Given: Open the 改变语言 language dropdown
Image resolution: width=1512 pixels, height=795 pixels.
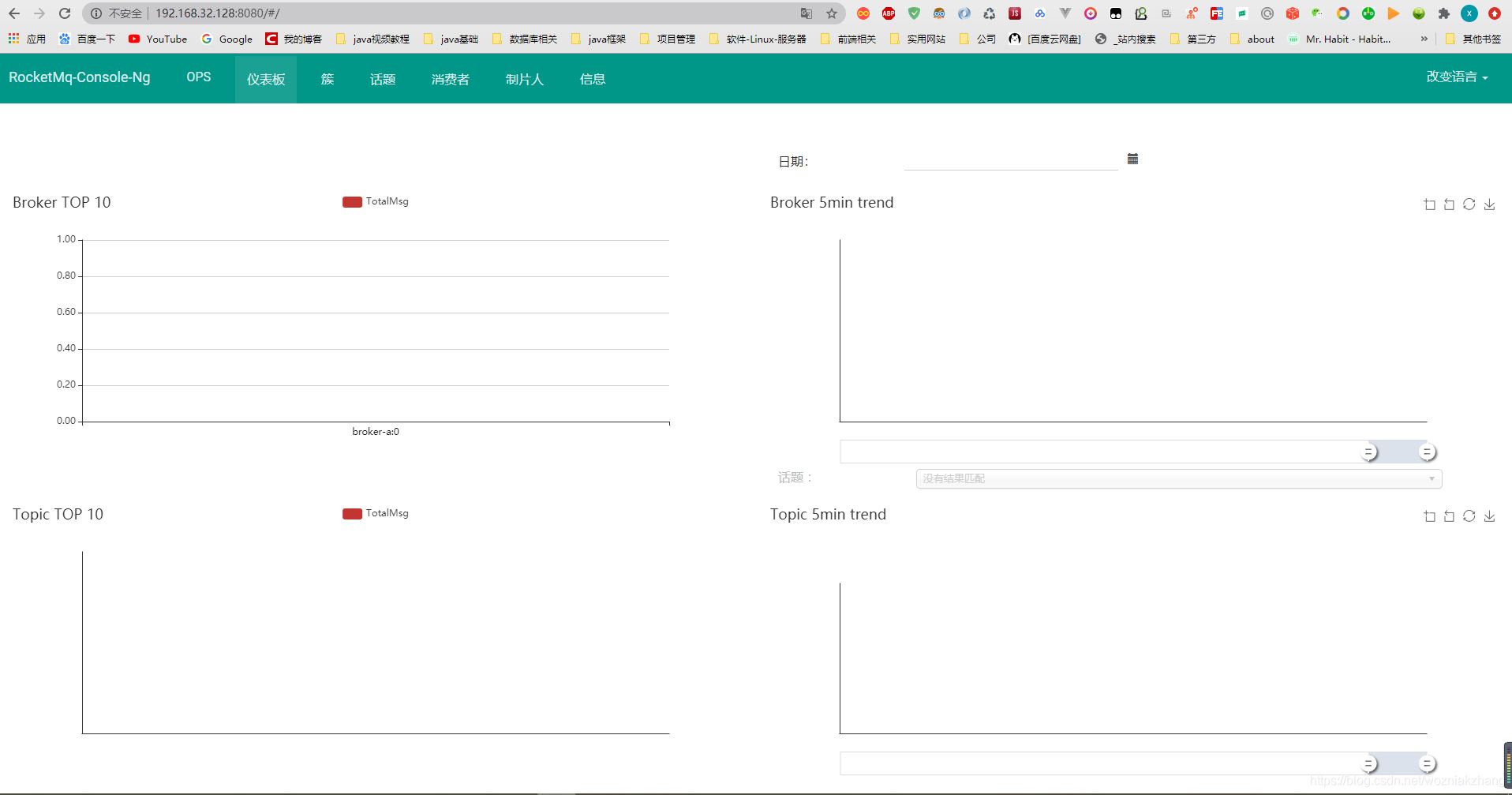Looking at the screenshot, I should point(1456,77).
